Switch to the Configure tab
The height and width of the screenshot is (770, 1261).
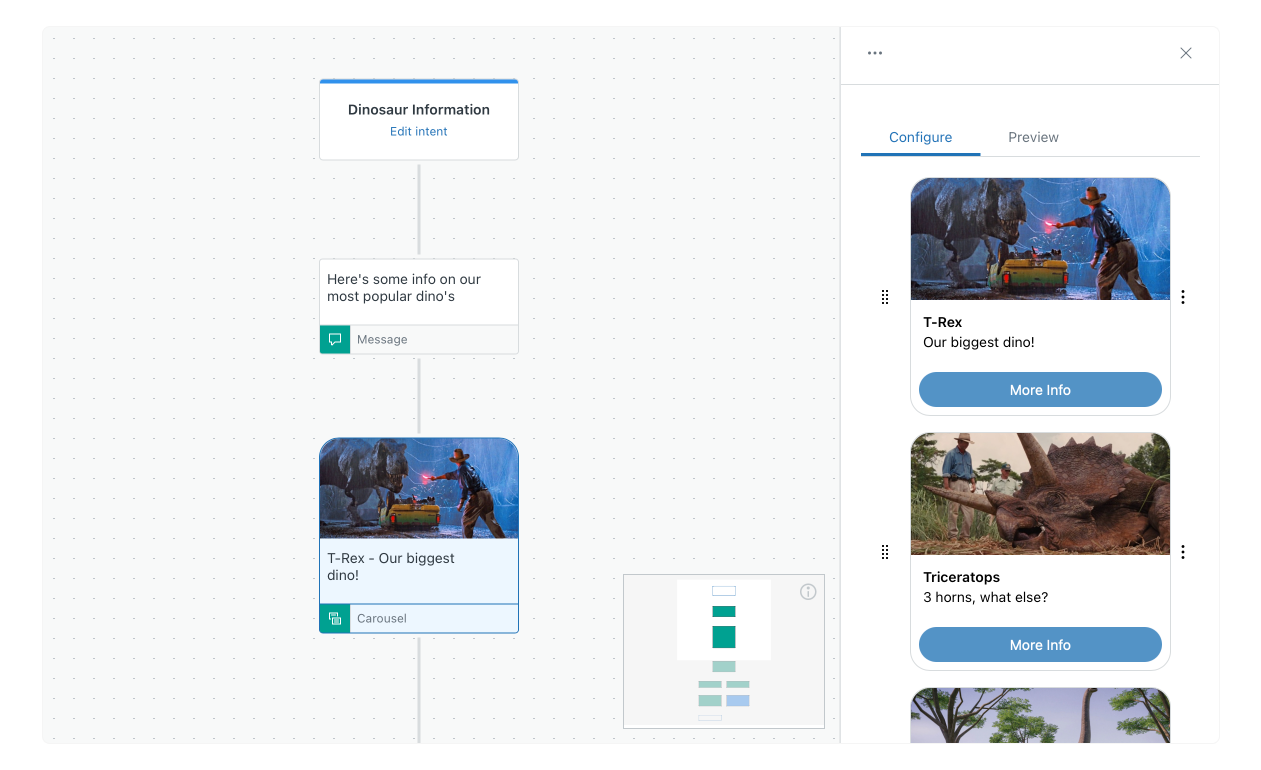(x=920, y=137)
